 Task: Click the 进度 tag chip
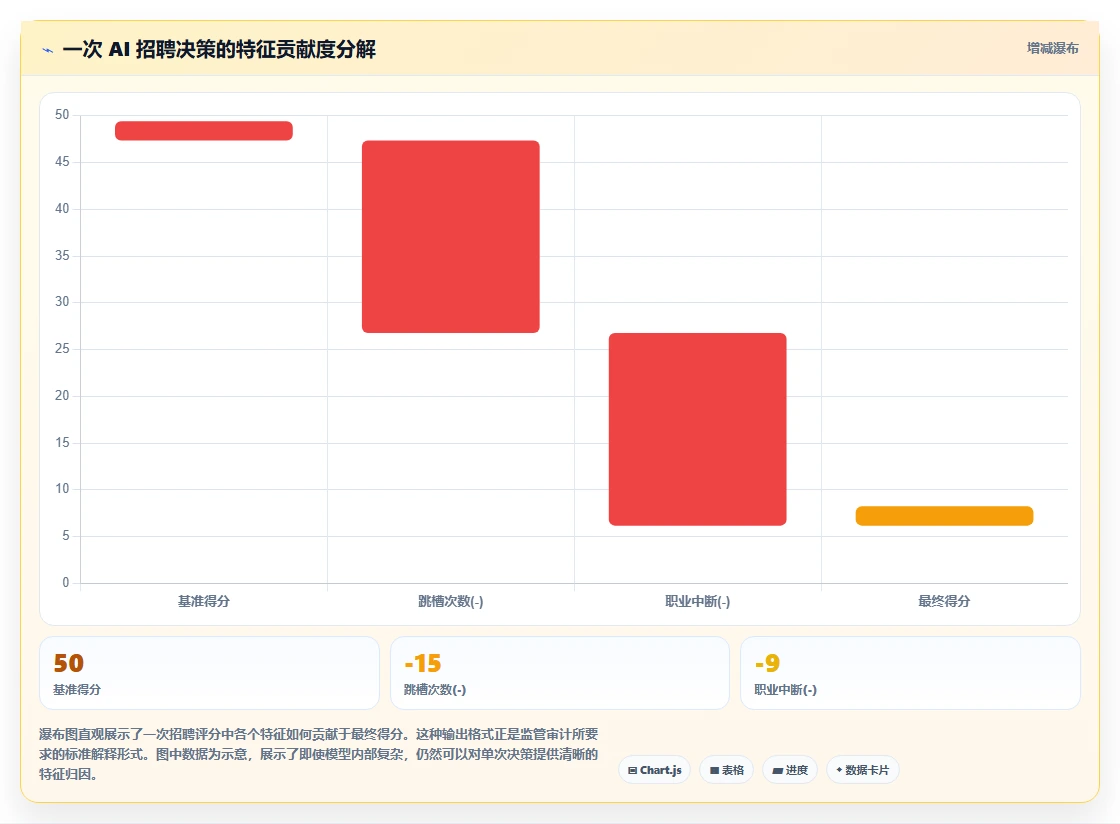[x=790, y=770]
